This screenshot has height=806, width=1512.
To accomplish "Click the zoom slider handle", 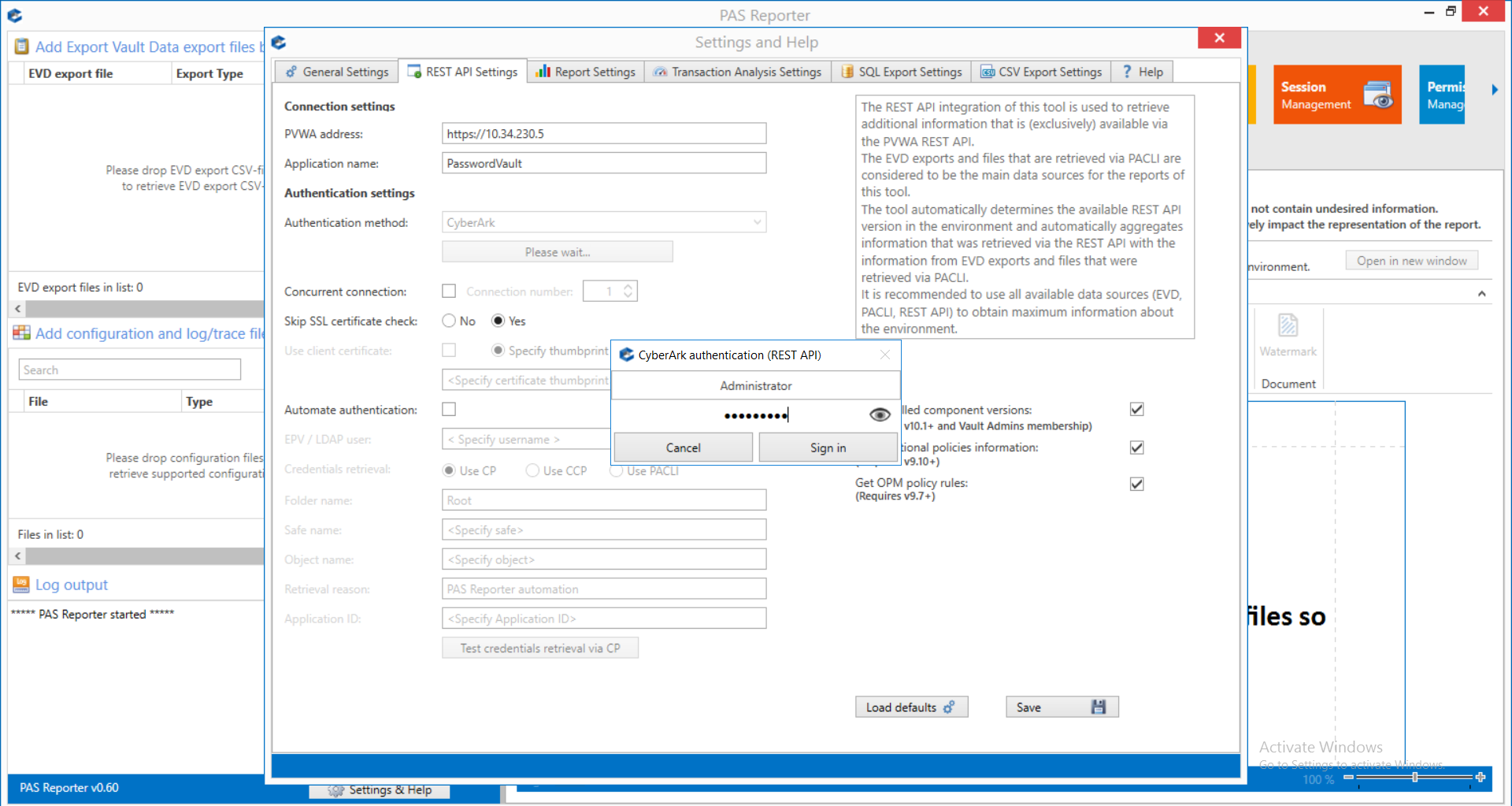I will click(x=1415, y=777).
